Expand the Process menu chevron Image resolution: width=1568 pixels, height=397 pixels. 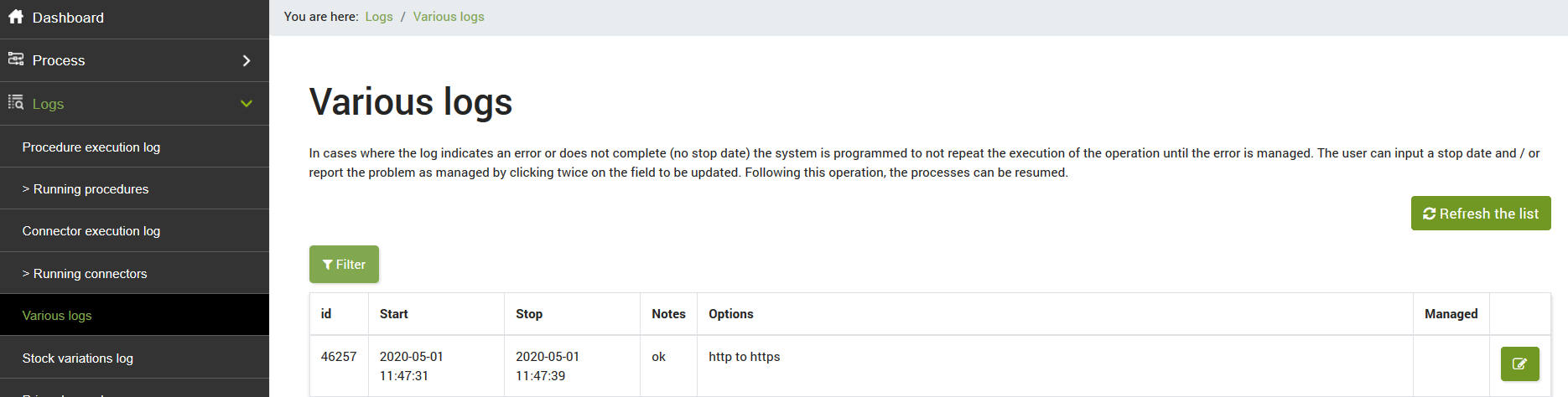[x=246, y=60]
